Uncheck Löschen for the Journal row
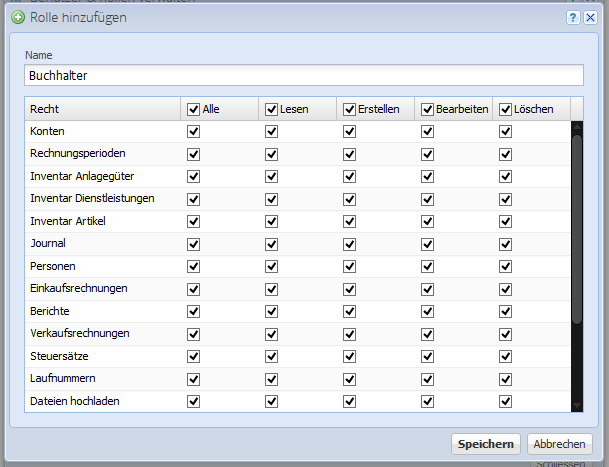609x467 pixels. point(505,243)
